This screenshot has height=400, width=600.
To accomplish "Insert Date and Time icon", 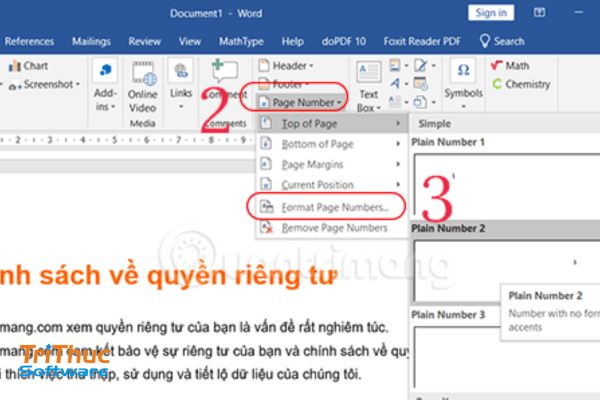I will tap(421, 83).
